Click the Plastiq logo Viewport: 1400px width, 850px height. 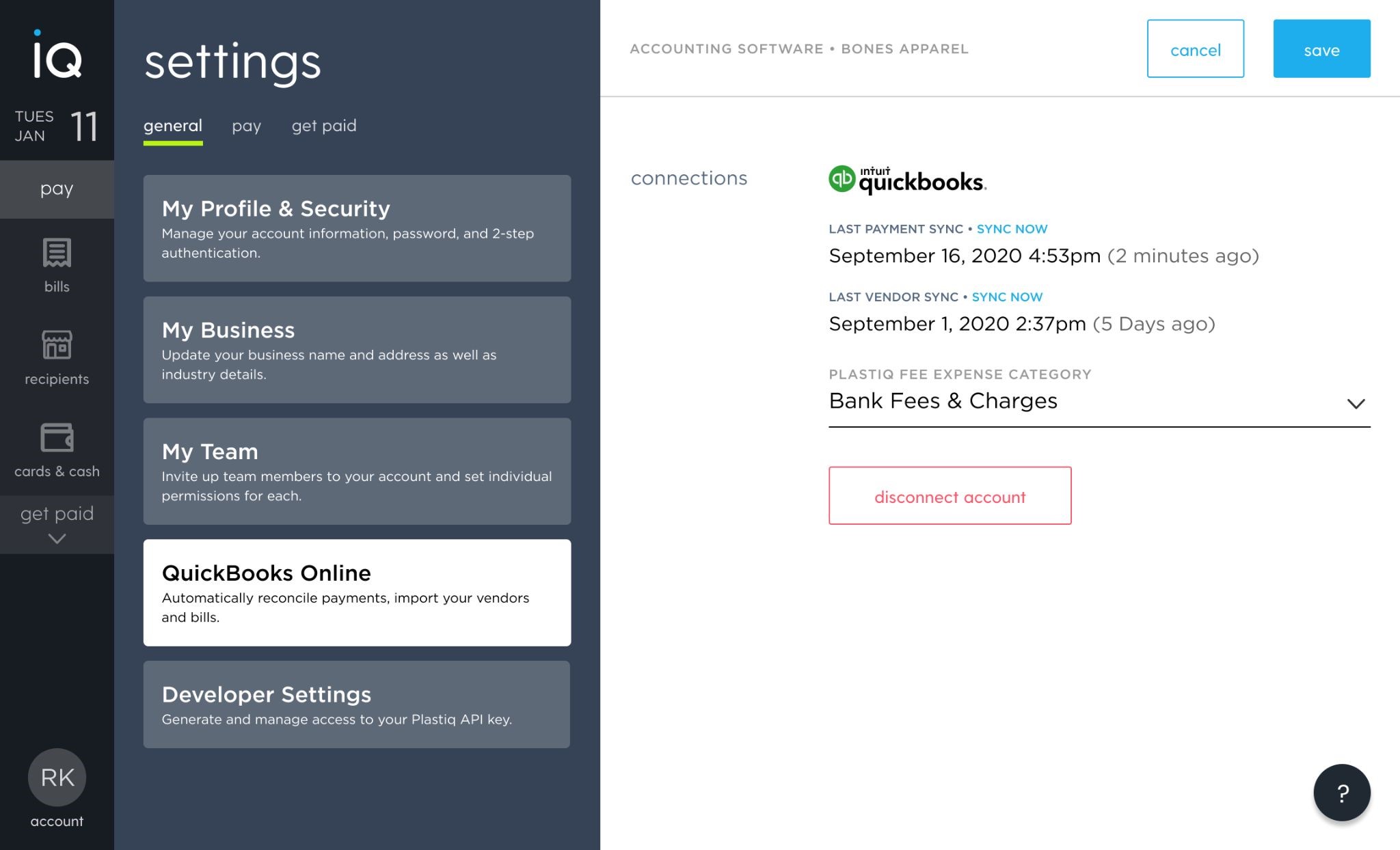pos(57,55)
